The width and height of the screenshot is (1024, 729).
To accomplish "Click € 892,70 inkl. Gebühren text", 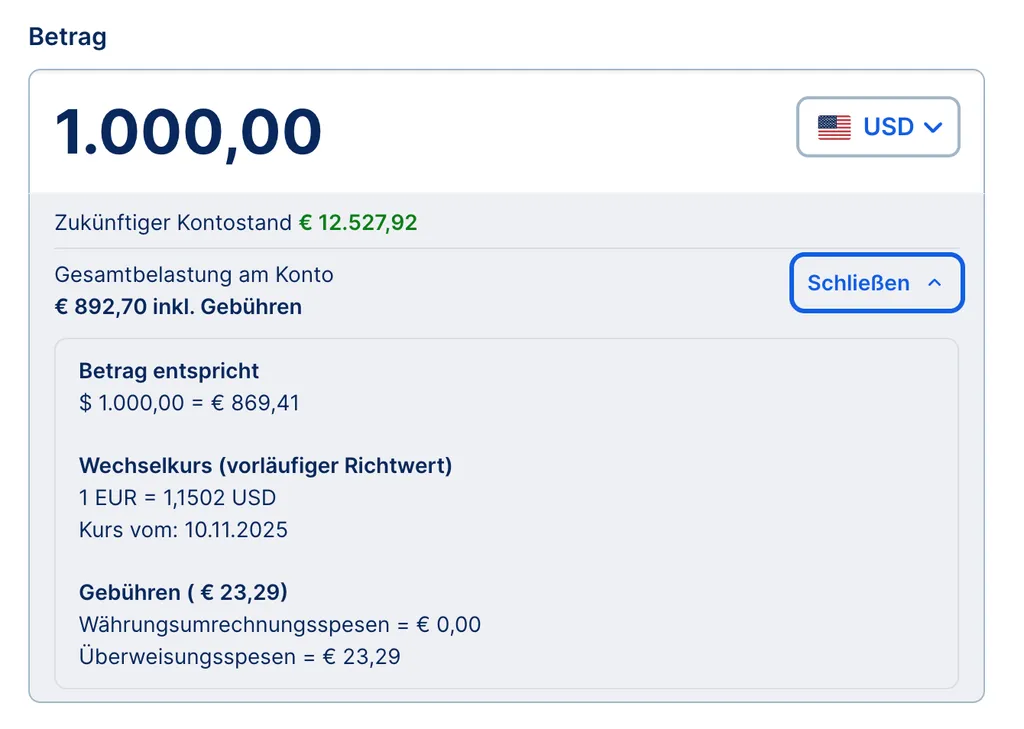I will coord(177,307).
